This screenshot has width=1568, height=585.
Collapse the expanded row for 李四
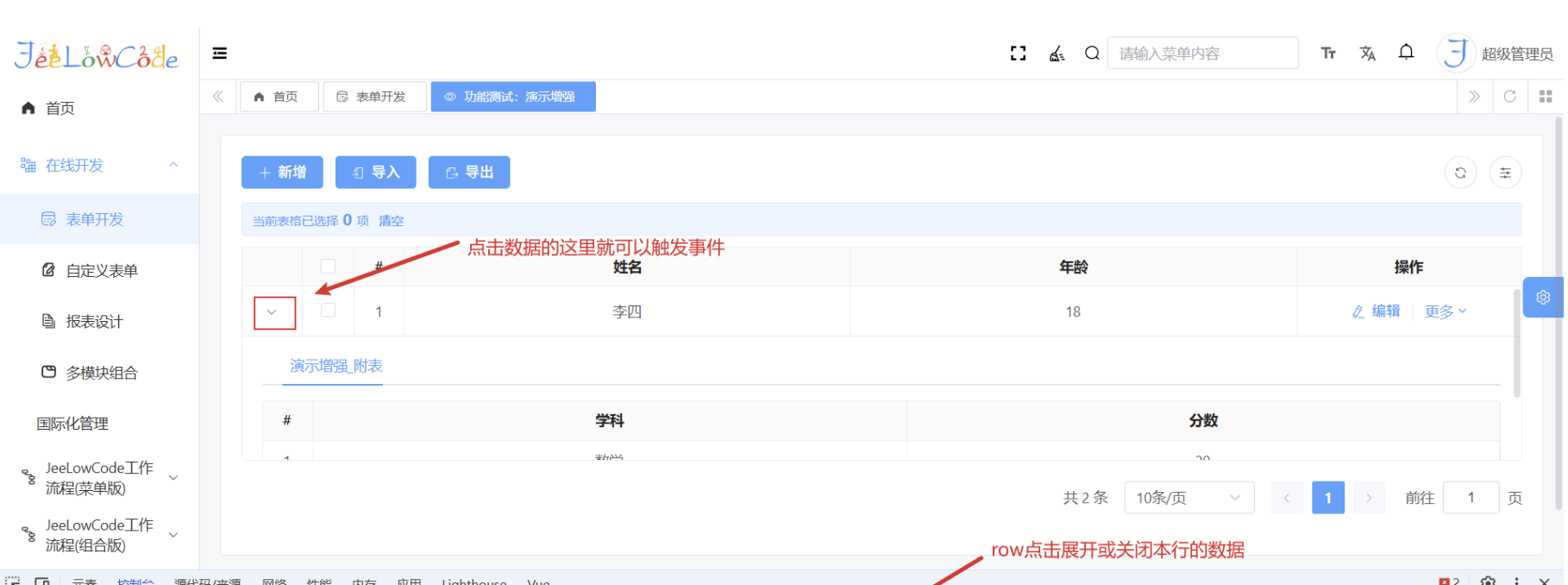274,312
